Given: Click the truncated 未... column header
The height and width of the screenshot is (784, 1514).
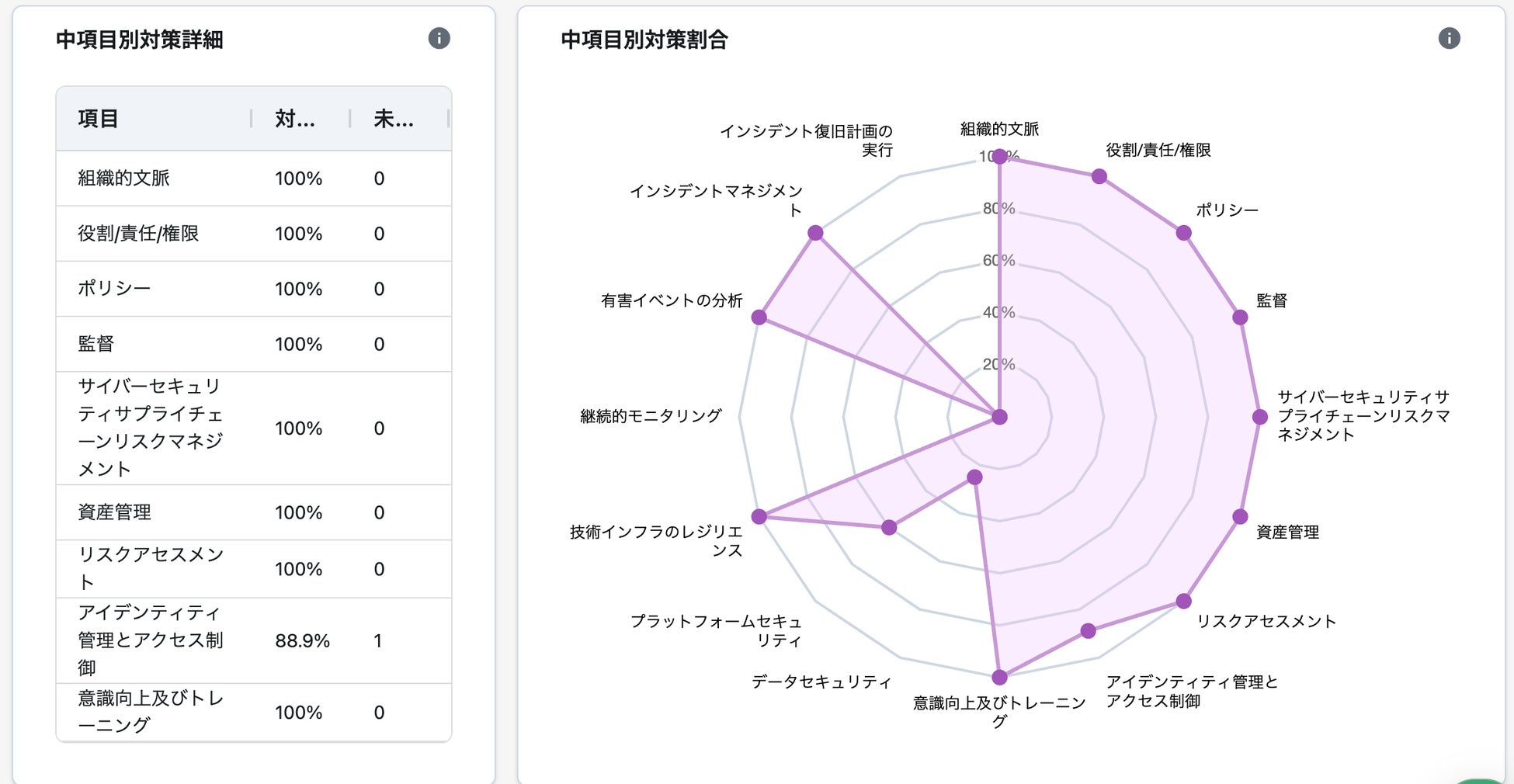Looking at the screenshot, I should click(394, 119).
